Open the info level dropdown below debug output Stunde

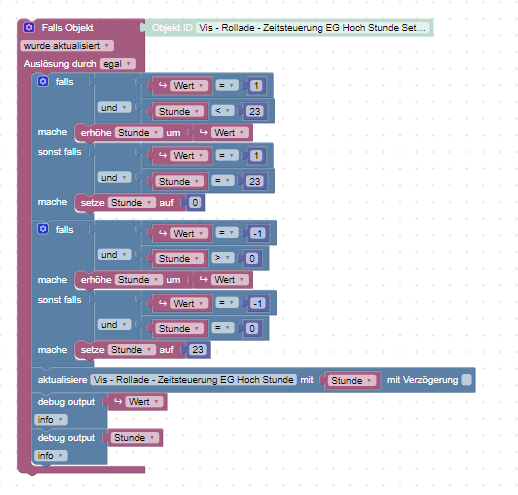pos(51,455)
